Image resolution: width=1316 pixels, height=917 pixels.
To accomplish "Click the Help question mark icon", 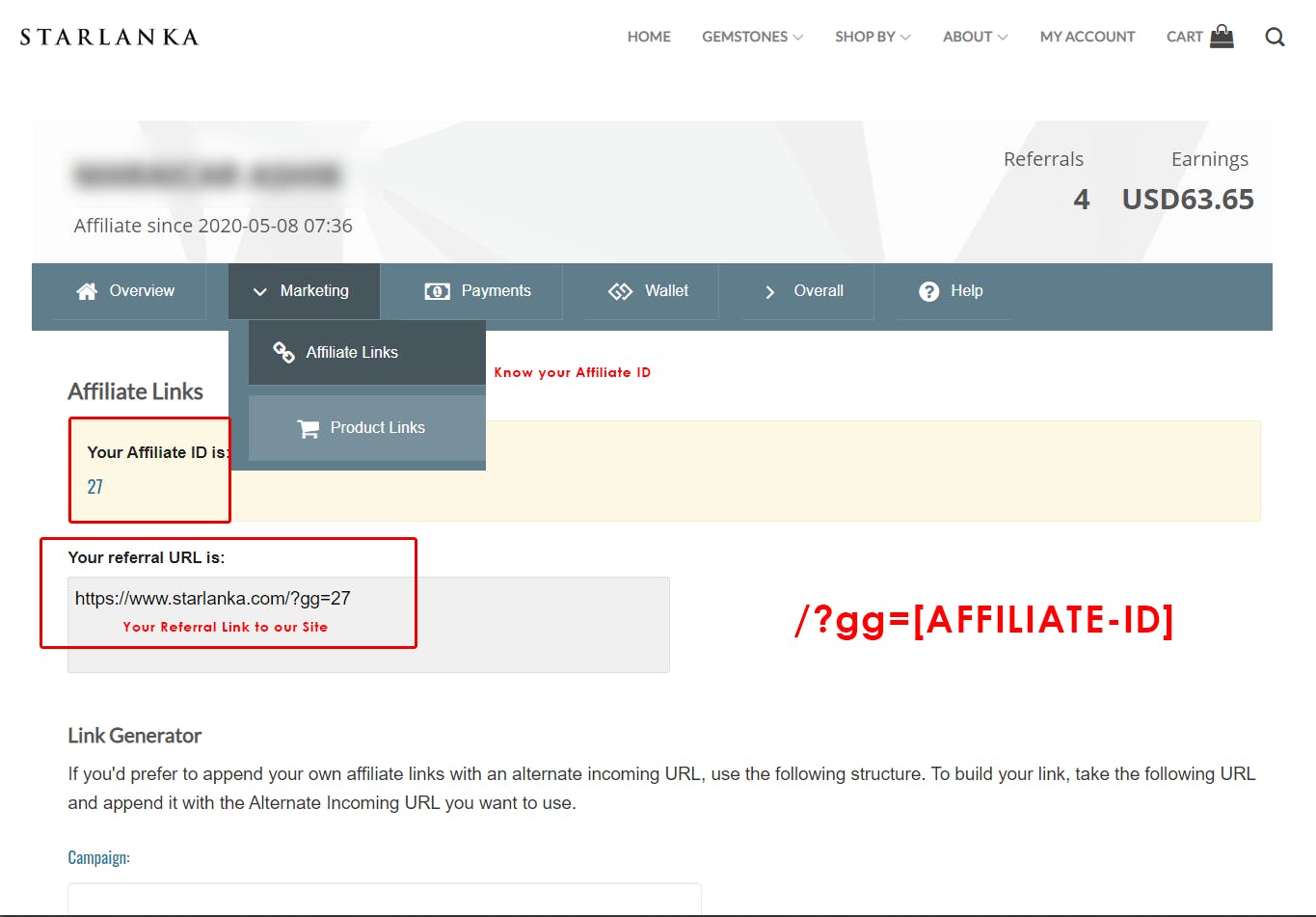I will (x=928, y=291).
